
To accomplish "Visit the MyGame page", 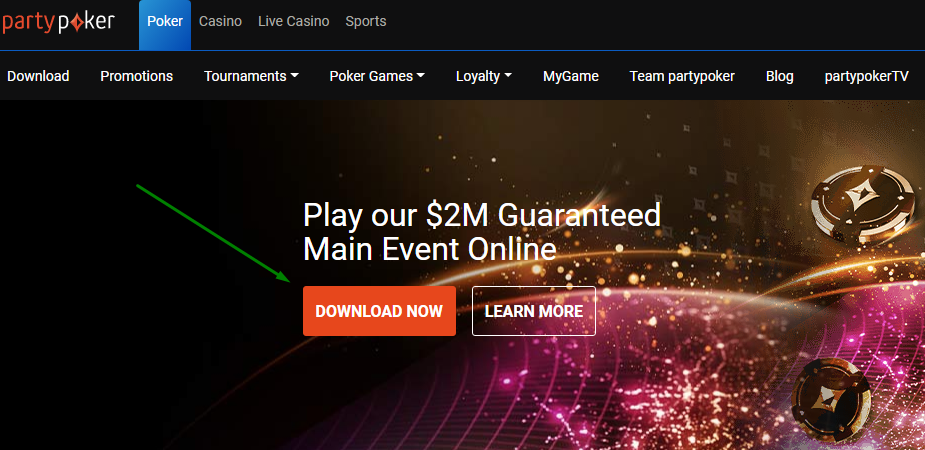I will tap(571, 76).
